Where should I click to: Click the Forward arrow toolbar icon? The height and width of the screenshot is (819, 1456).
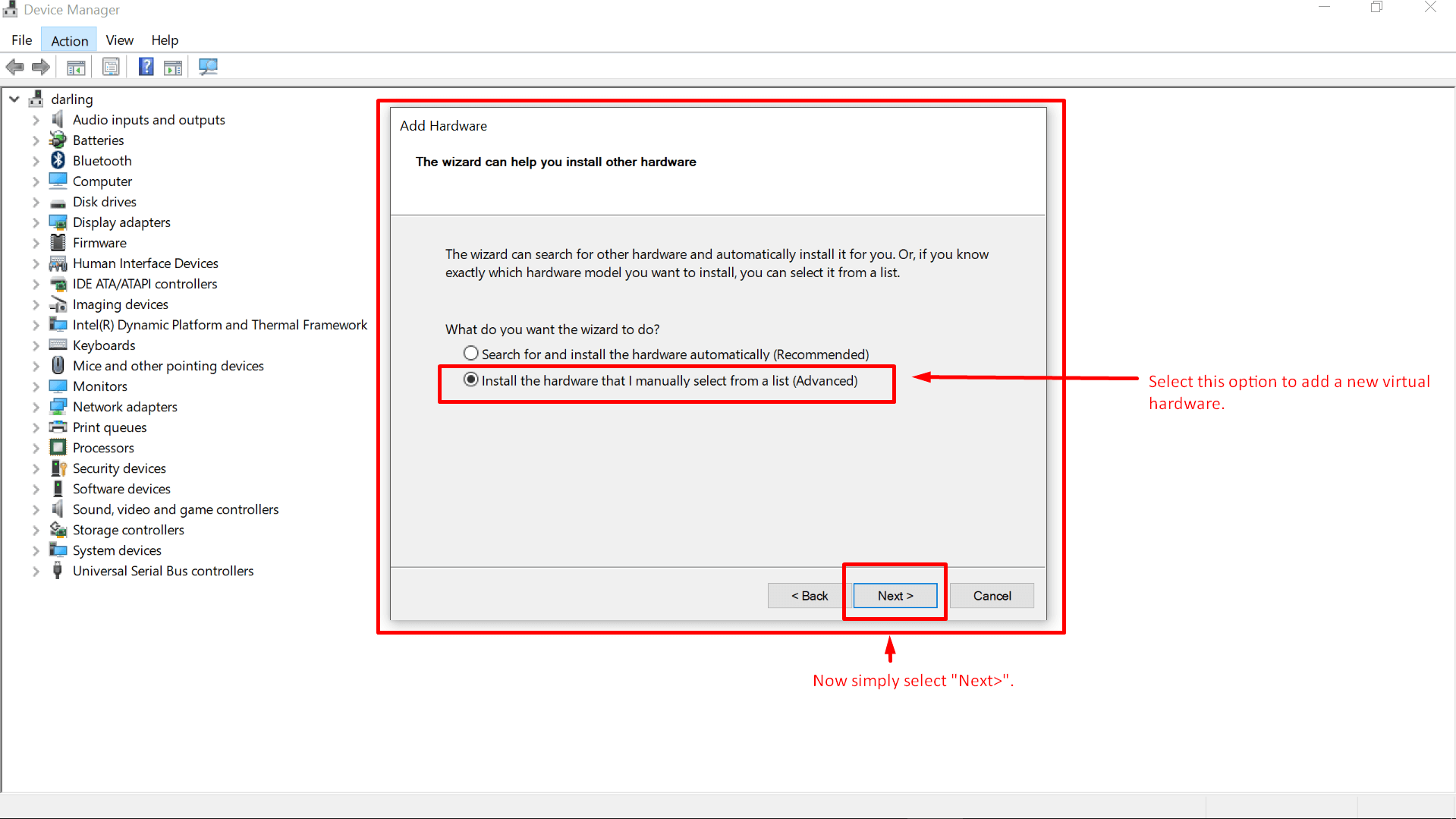tap(41, 67)
